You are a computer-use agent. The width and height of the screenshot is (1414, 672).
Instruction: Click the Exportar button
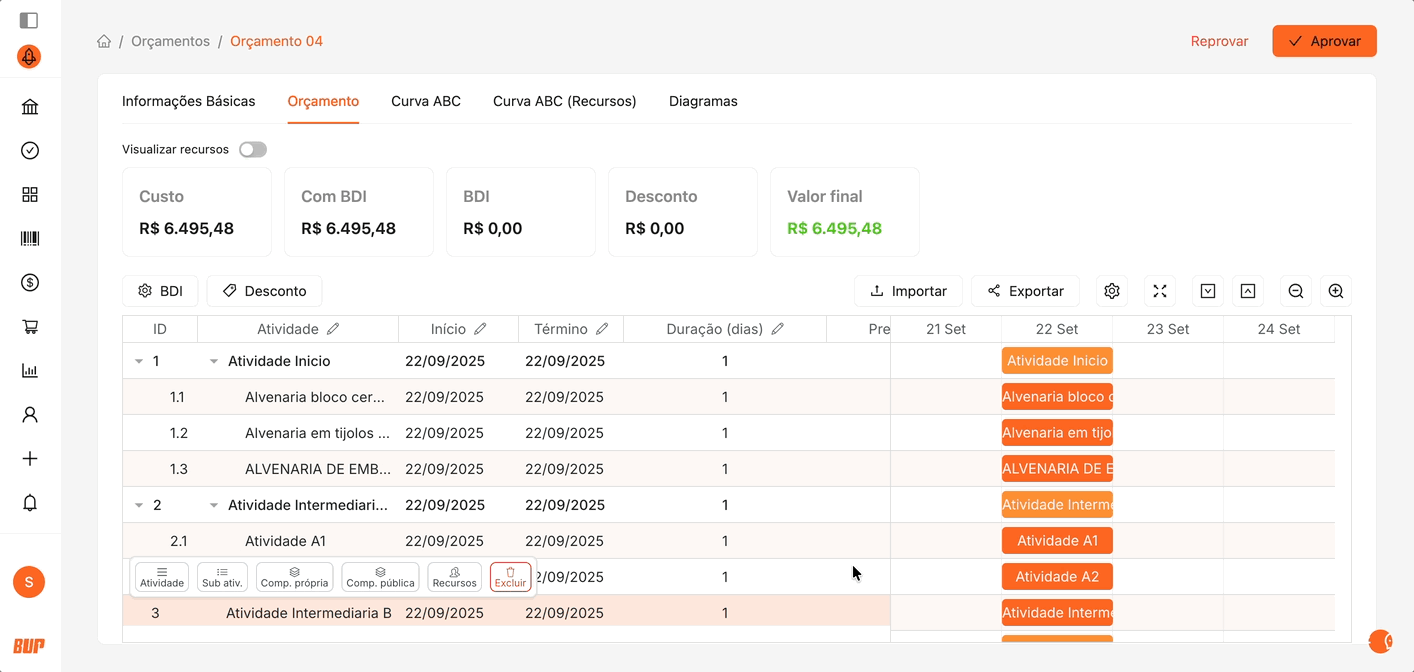click(x=1025, y=291)
